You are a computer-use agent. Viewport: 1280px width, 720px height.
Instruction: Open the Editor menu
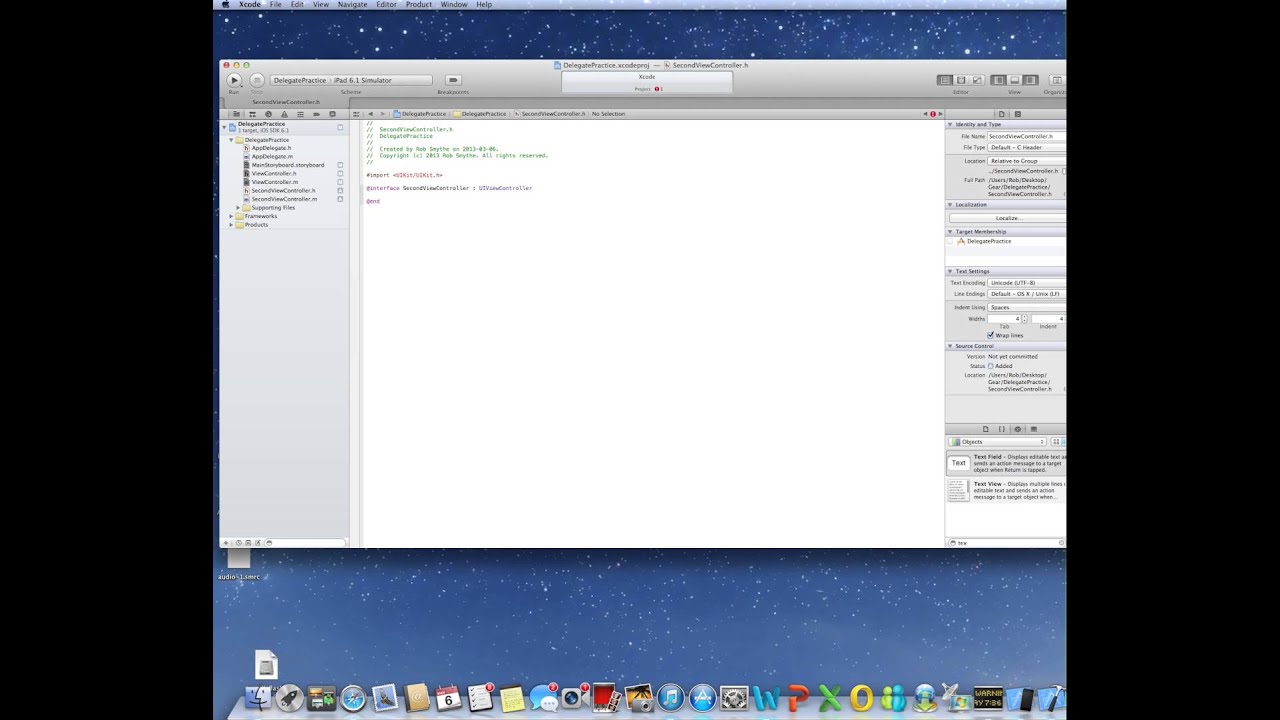[x=386, y=5]
